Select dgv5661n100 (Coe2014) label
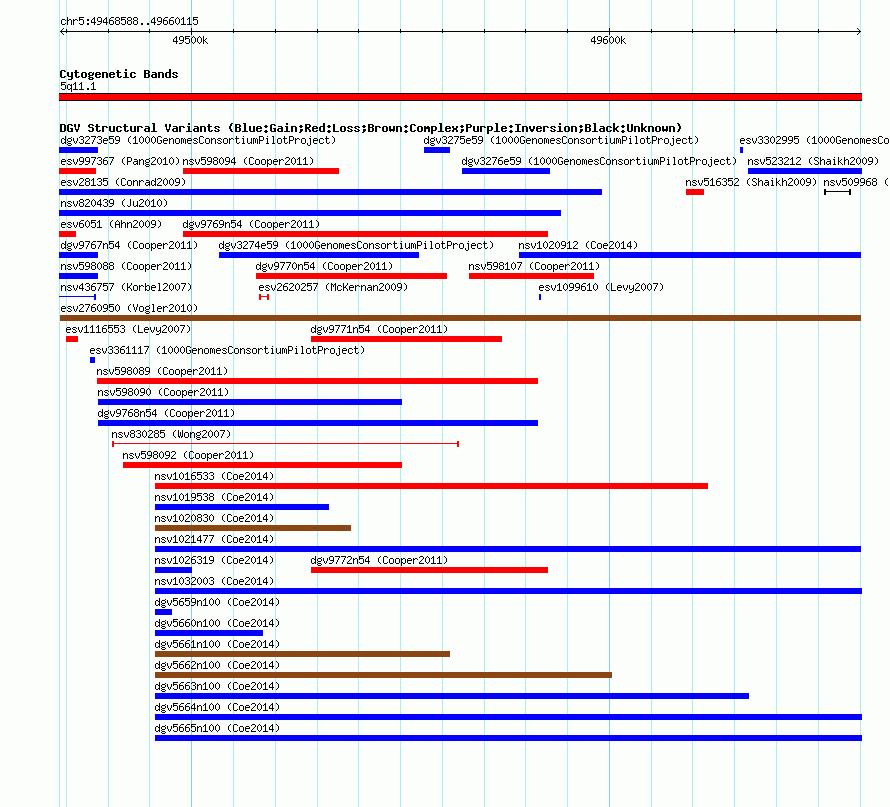The image size is (890, 807). (217, 644)
